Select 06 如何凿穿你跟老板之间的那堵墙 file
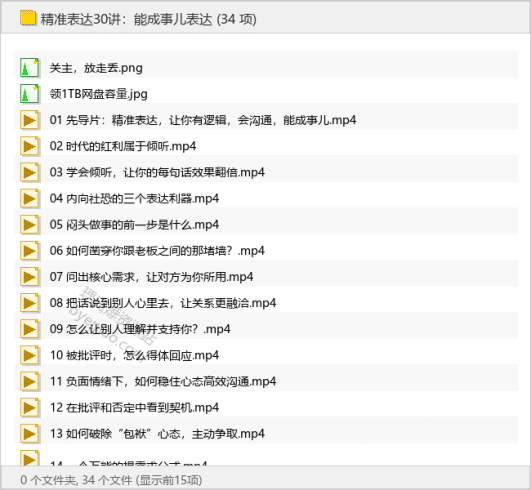This screenshot has width=531, height=490. click(x=157, y=251)
